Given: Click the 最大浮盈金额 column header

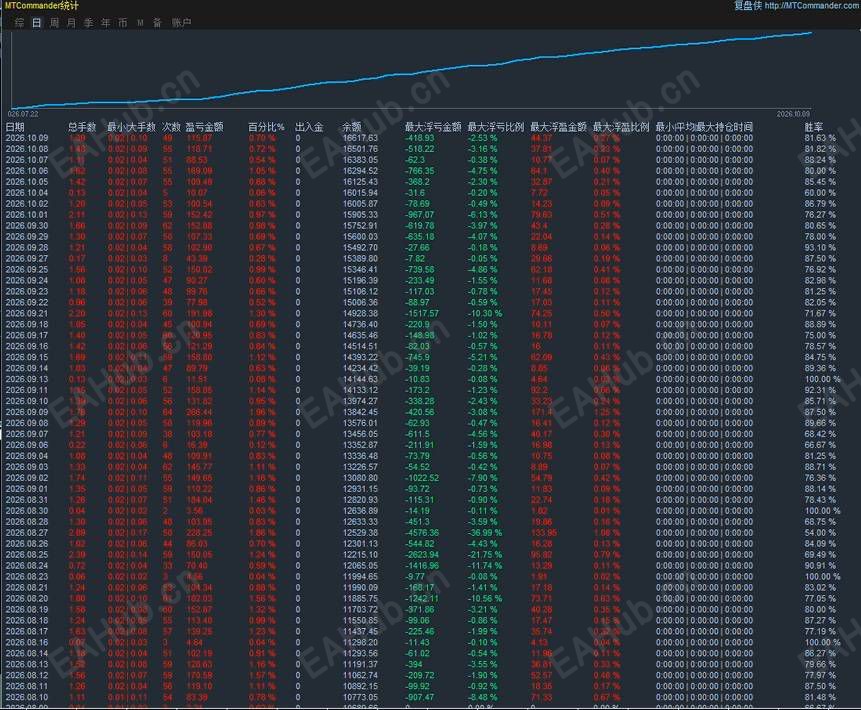Looking at the screenshot, I should point(558,127).
